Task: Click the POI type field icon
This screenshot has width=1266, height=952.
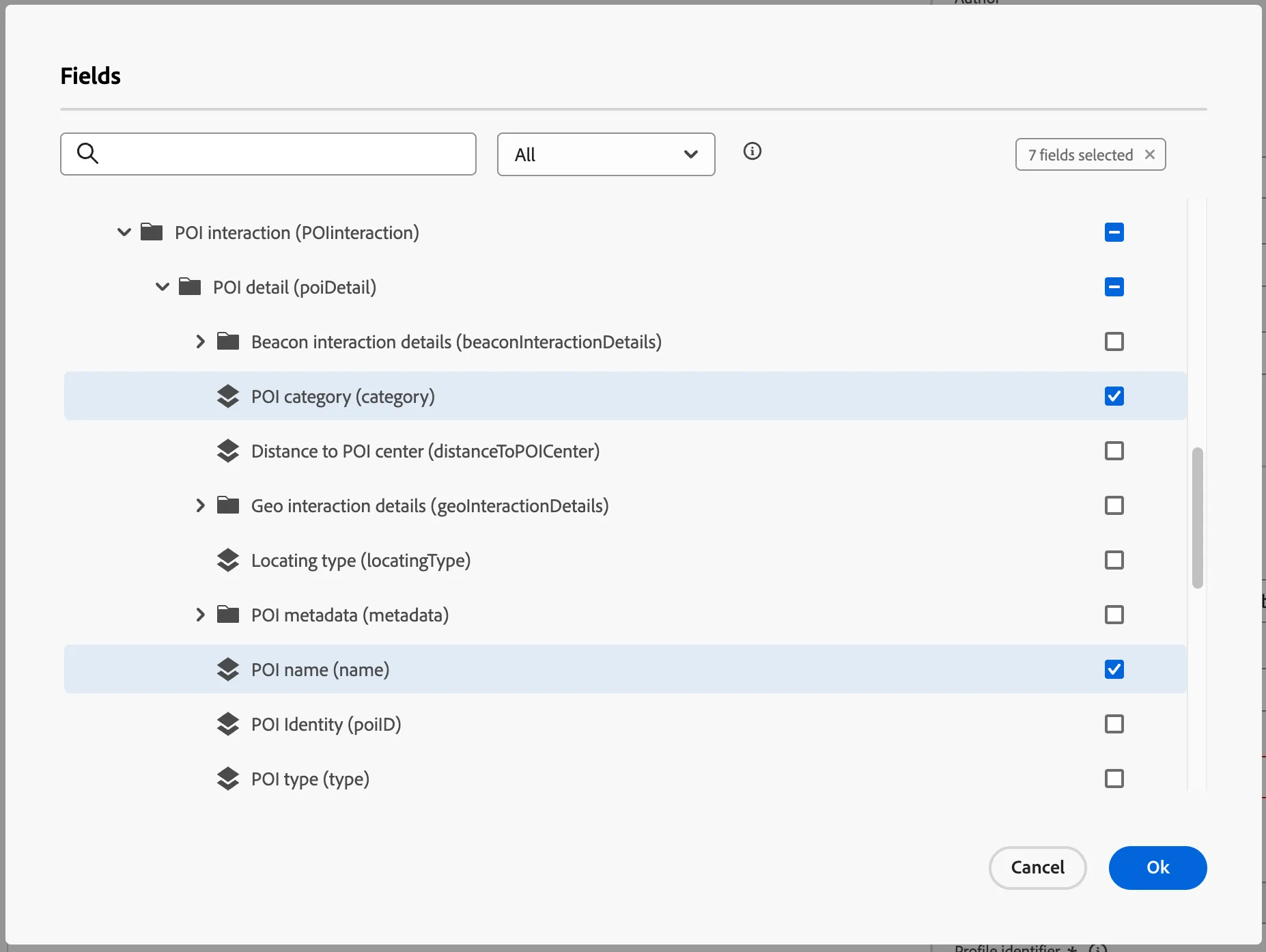Action: pyautogui.click(x=228, y=779)
